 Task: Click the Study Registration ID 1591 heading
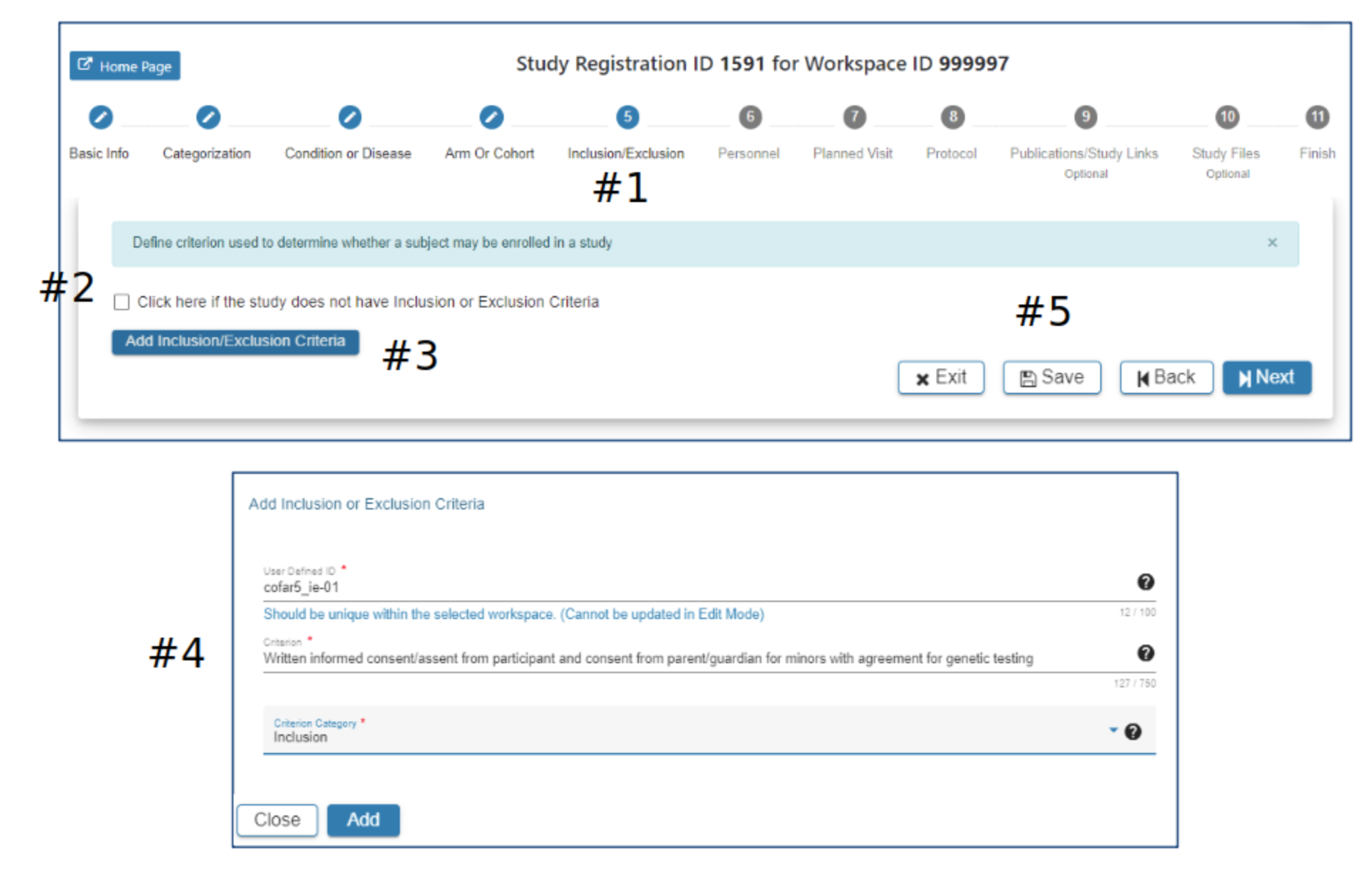point(762,64)
